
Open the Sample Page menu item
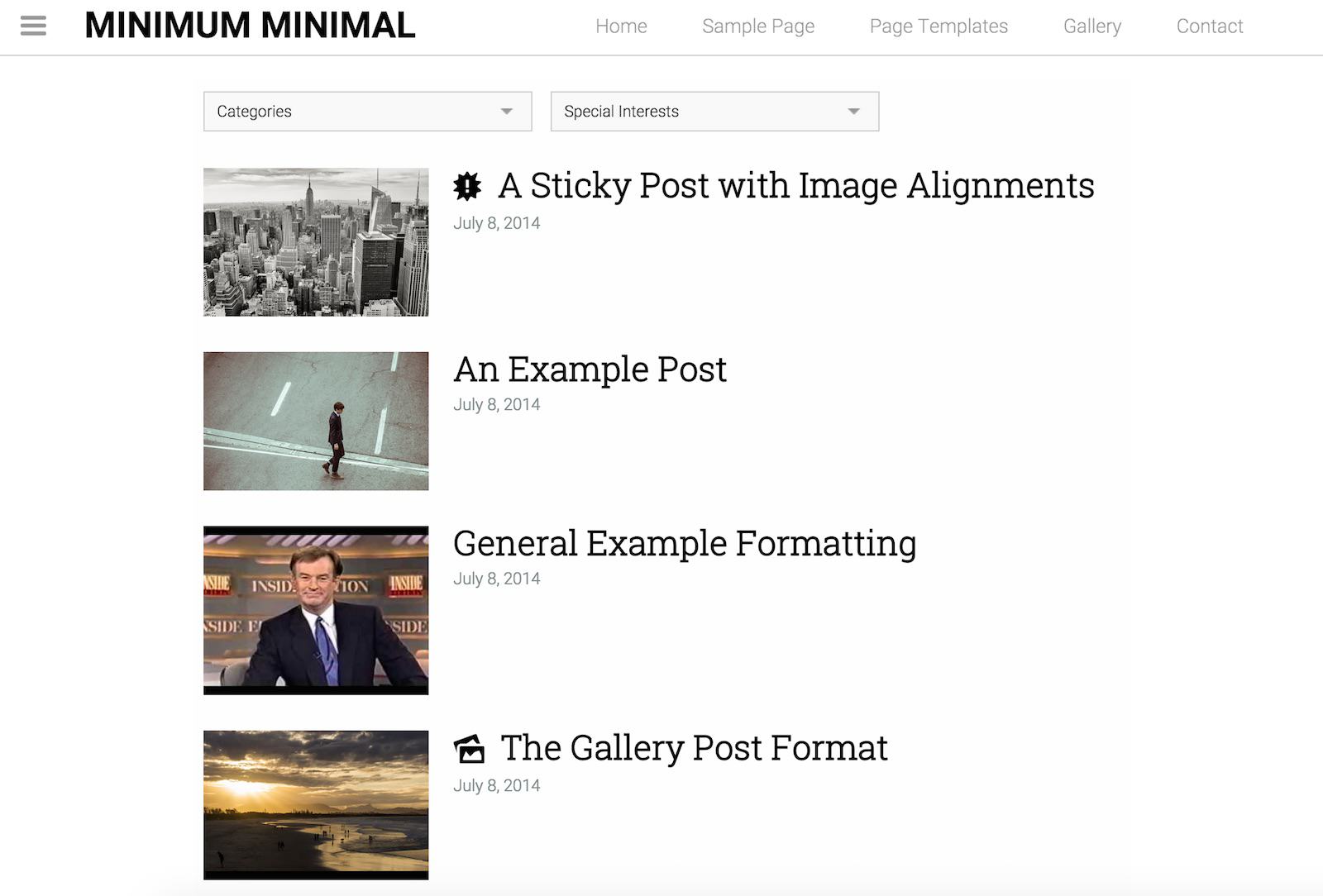click(758, 26)
